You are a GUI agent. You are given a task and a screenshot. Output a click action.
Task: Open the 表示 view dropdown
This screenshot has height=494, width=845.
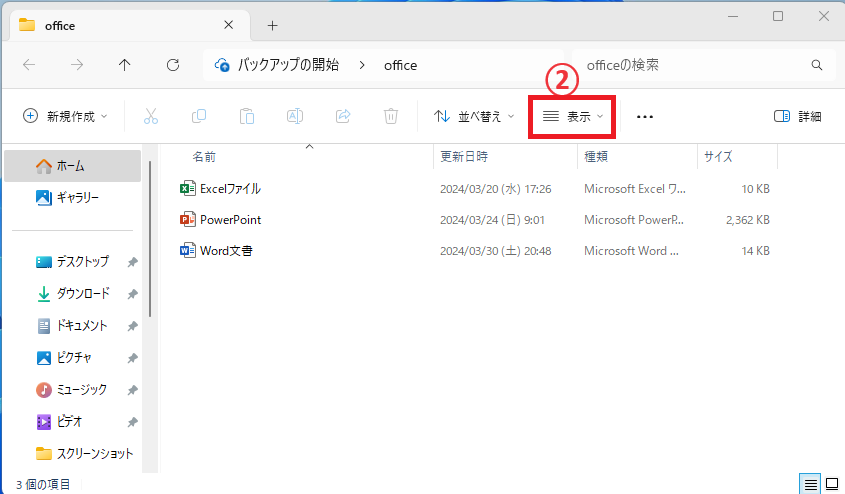click(572, 116)
